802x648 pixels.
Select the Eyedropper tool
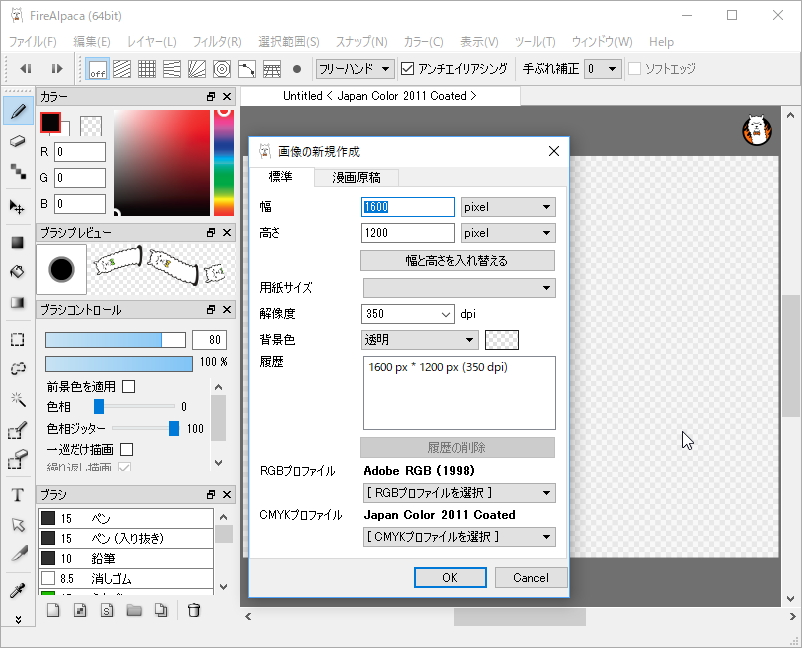(x=17, y=592)
